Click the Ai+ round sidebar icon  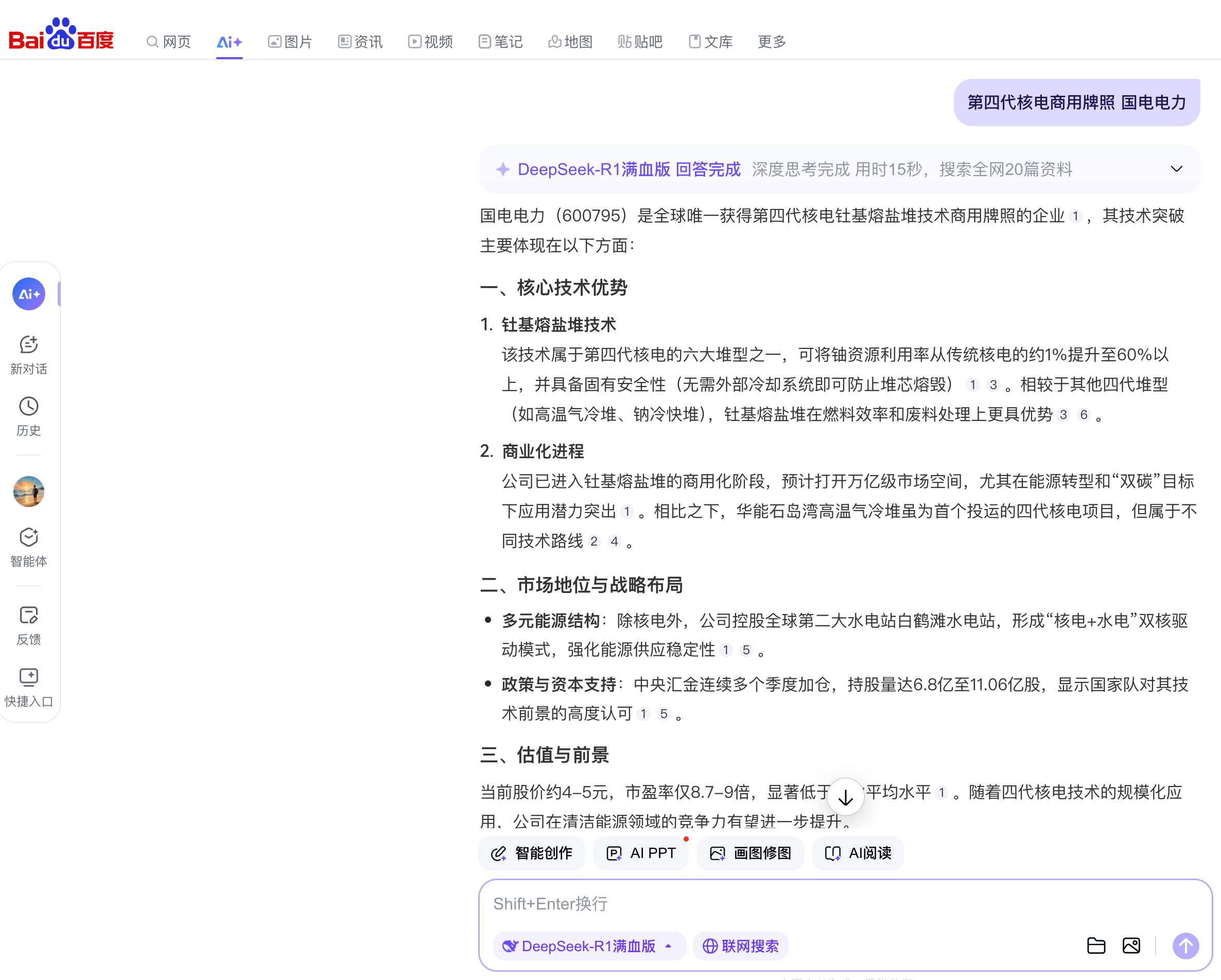click(29, 294)
